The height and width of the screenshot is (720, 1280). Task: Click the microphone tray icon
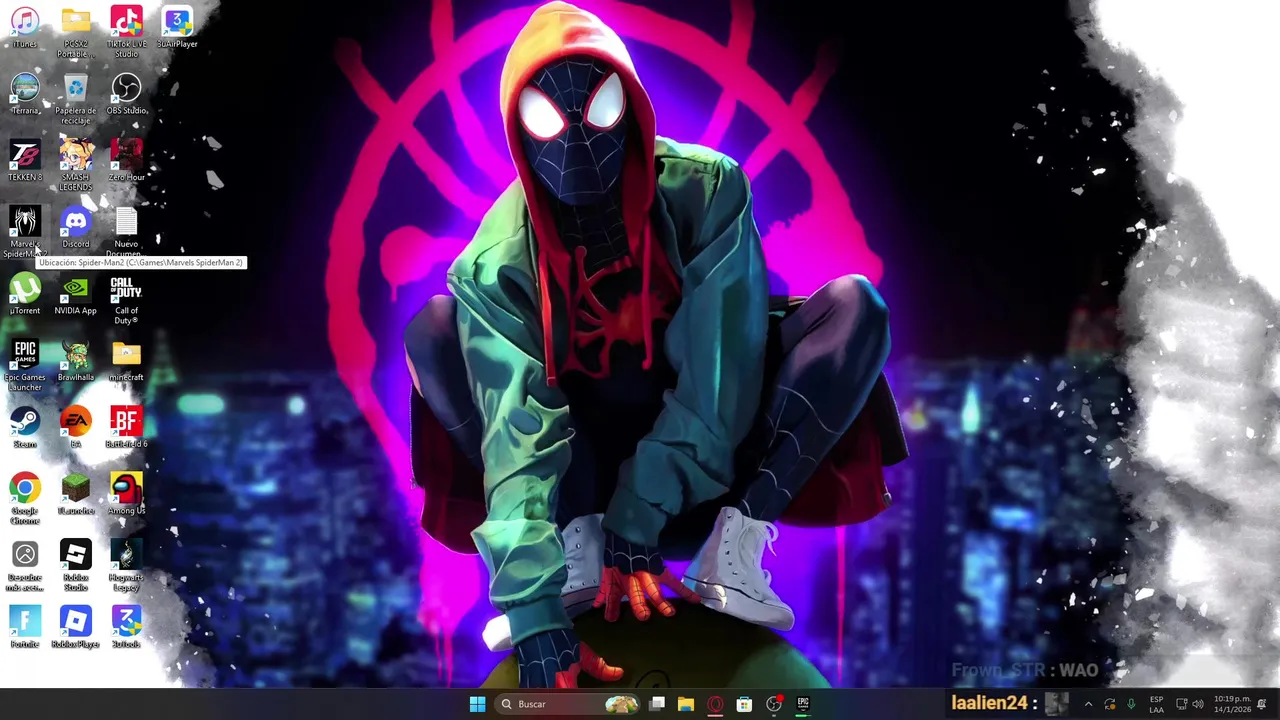(1132, 704)
